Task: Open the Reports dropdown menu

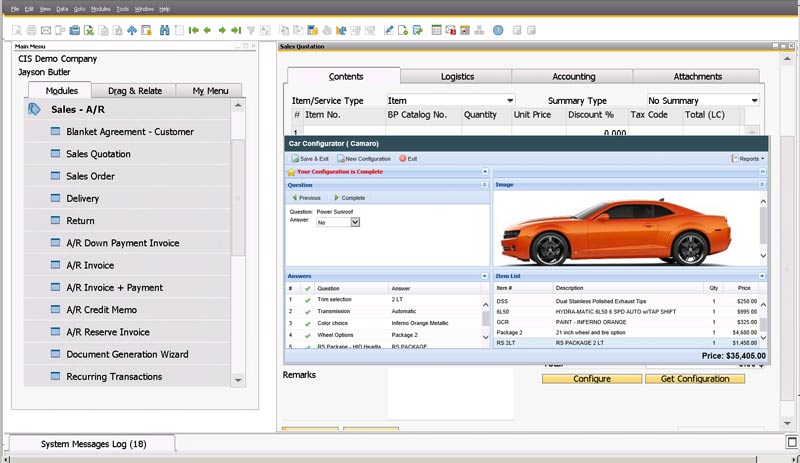Action: click(x=748, y=159)
